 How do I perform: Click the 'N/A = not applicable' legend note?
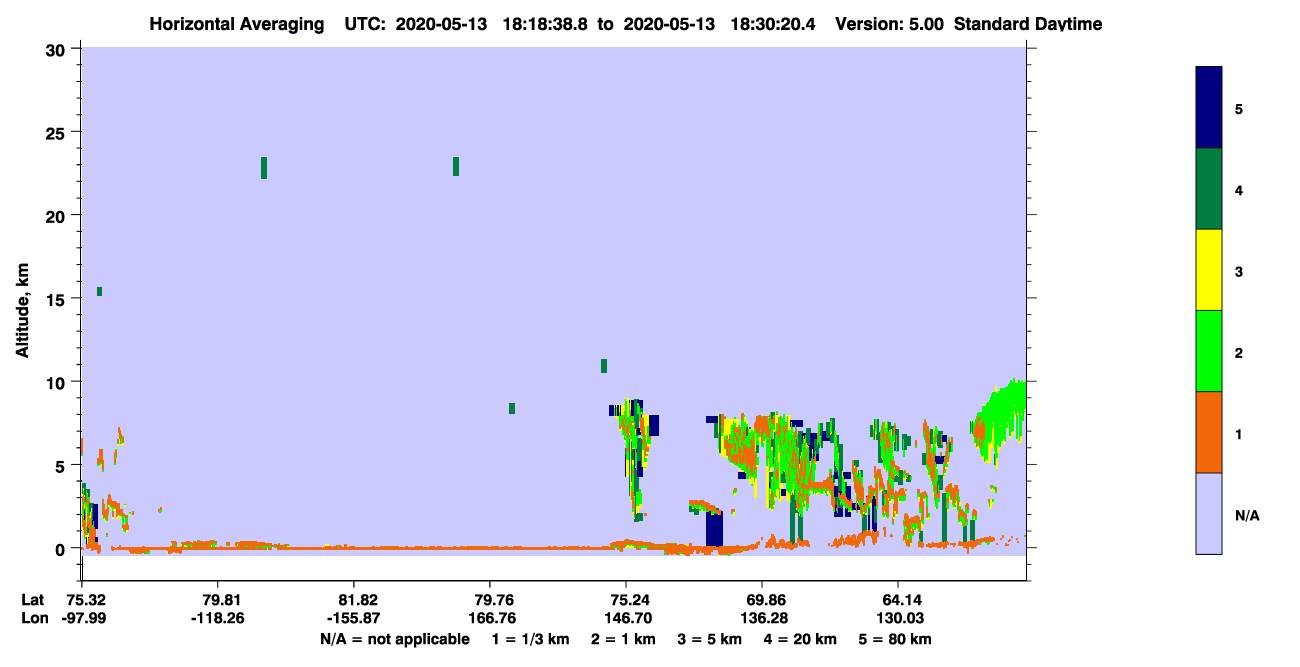pyautogui.click(x=394, y=639)
